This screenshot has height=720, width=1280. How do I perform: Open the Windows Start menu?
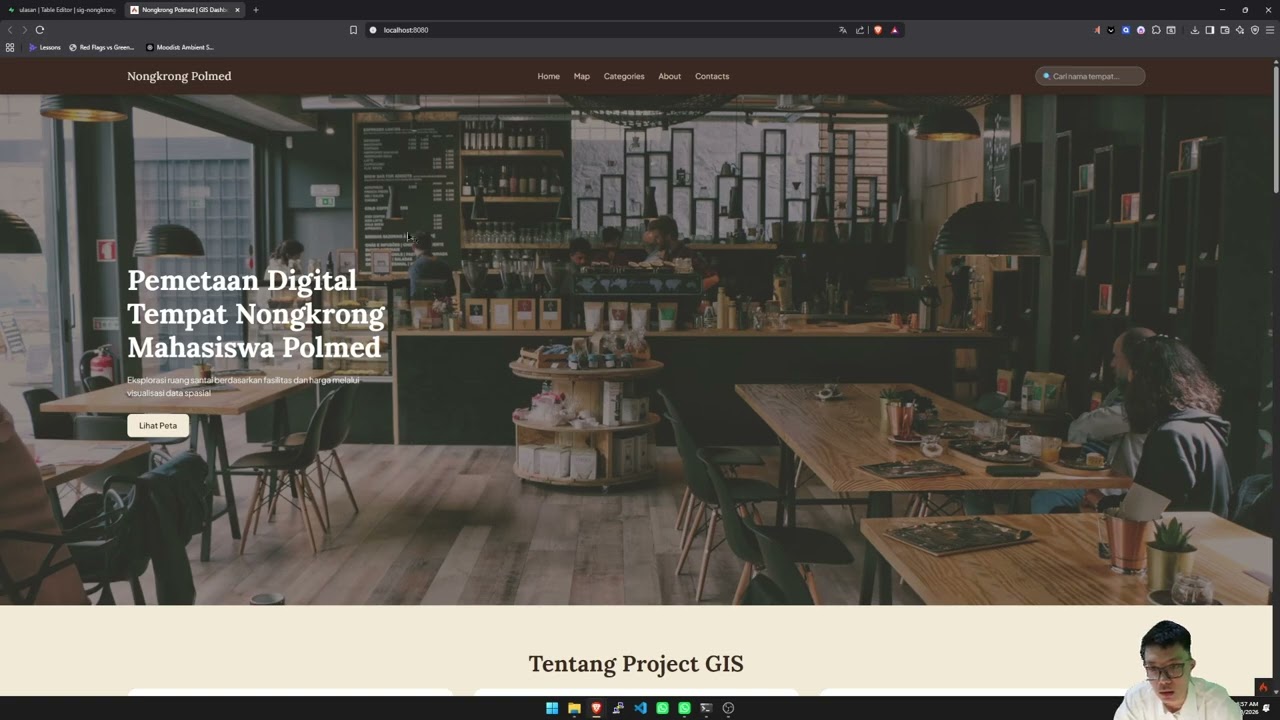[x=552, y=708]
